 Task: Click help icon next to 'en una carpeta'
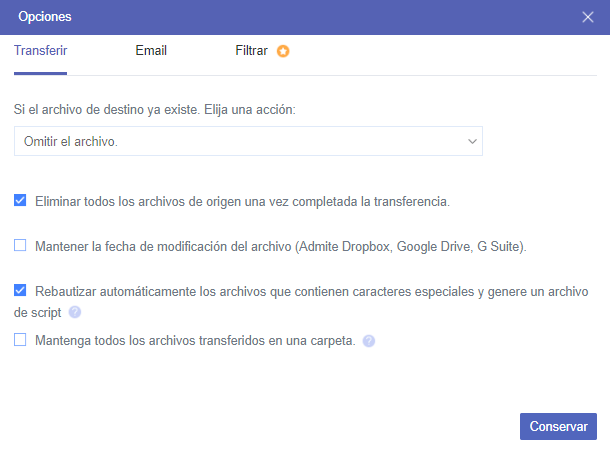click(369, 341)
